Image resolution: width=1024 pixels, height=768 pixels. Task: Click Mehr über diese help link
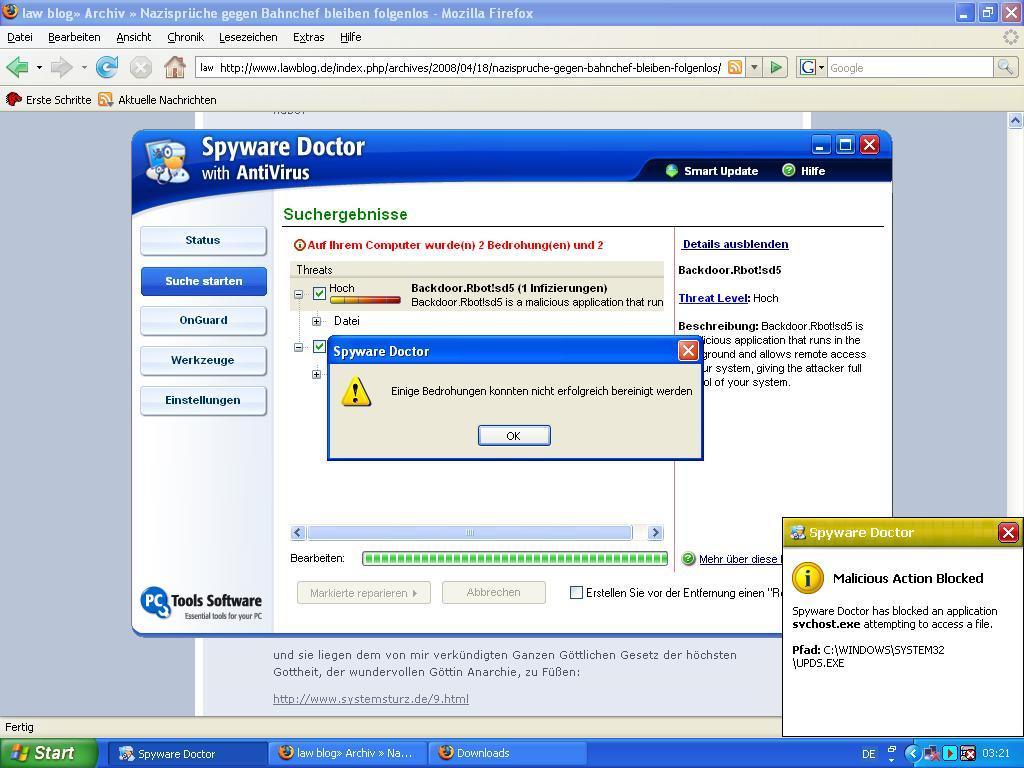pos(740,559)
